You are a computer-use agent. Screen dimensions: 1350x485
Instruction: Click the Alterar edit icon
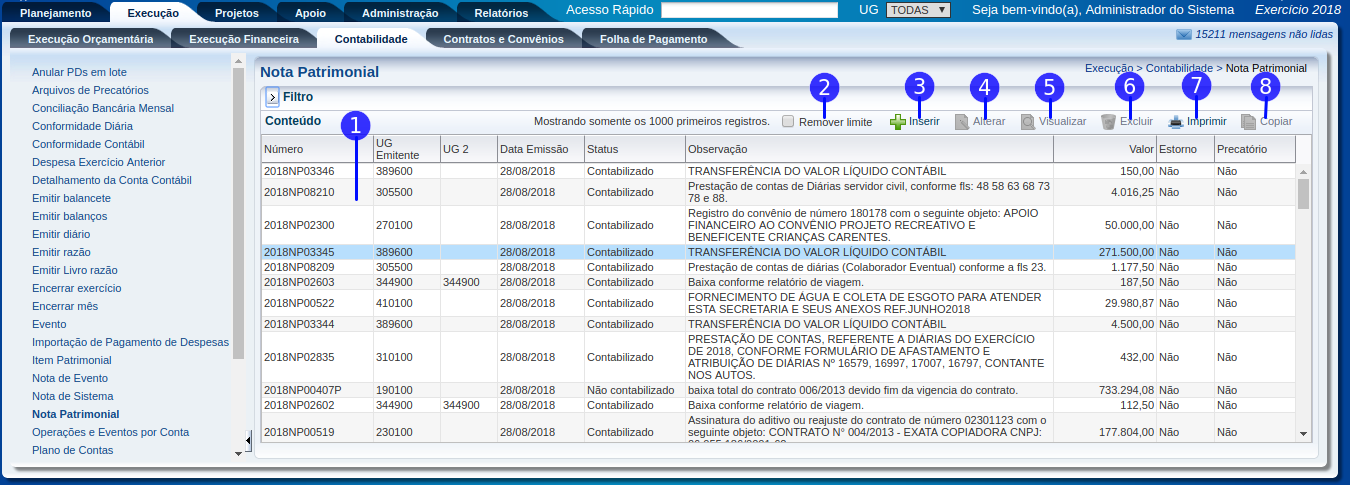click(x=962, y=122)
